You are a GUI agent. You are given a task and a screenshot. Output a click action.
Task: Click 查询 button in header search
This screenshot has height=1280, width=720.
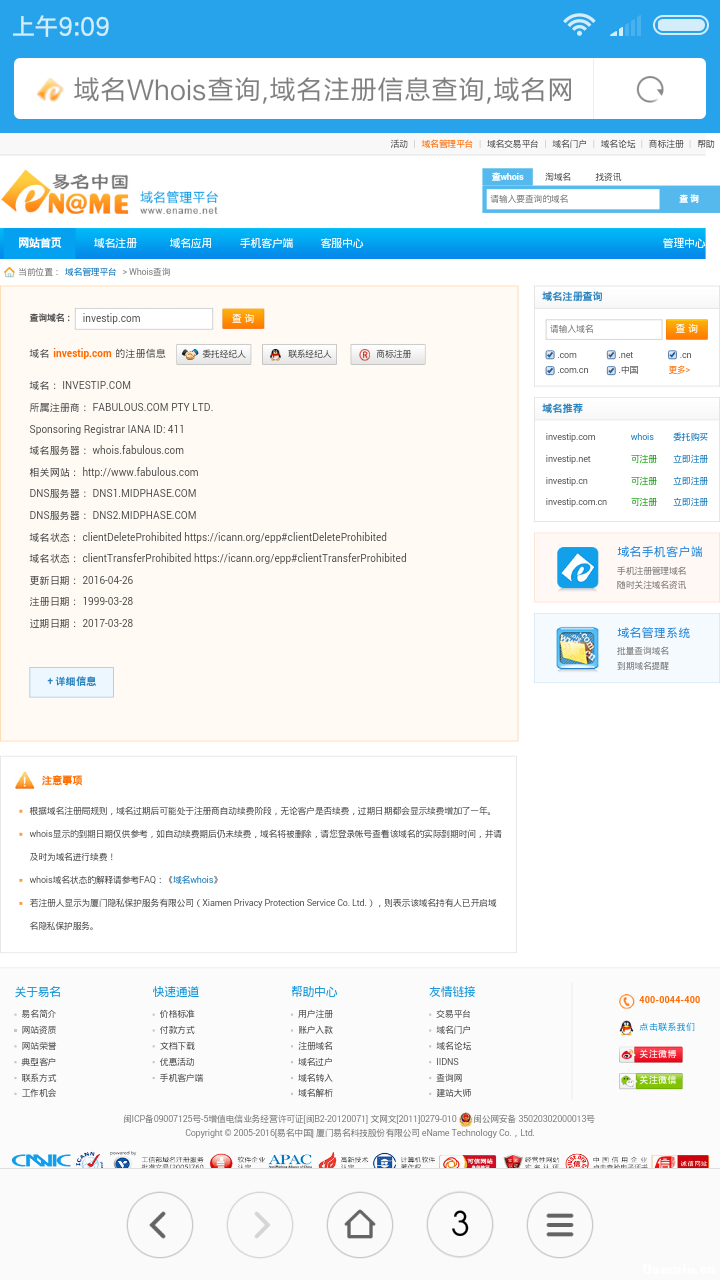coord(690,199)
